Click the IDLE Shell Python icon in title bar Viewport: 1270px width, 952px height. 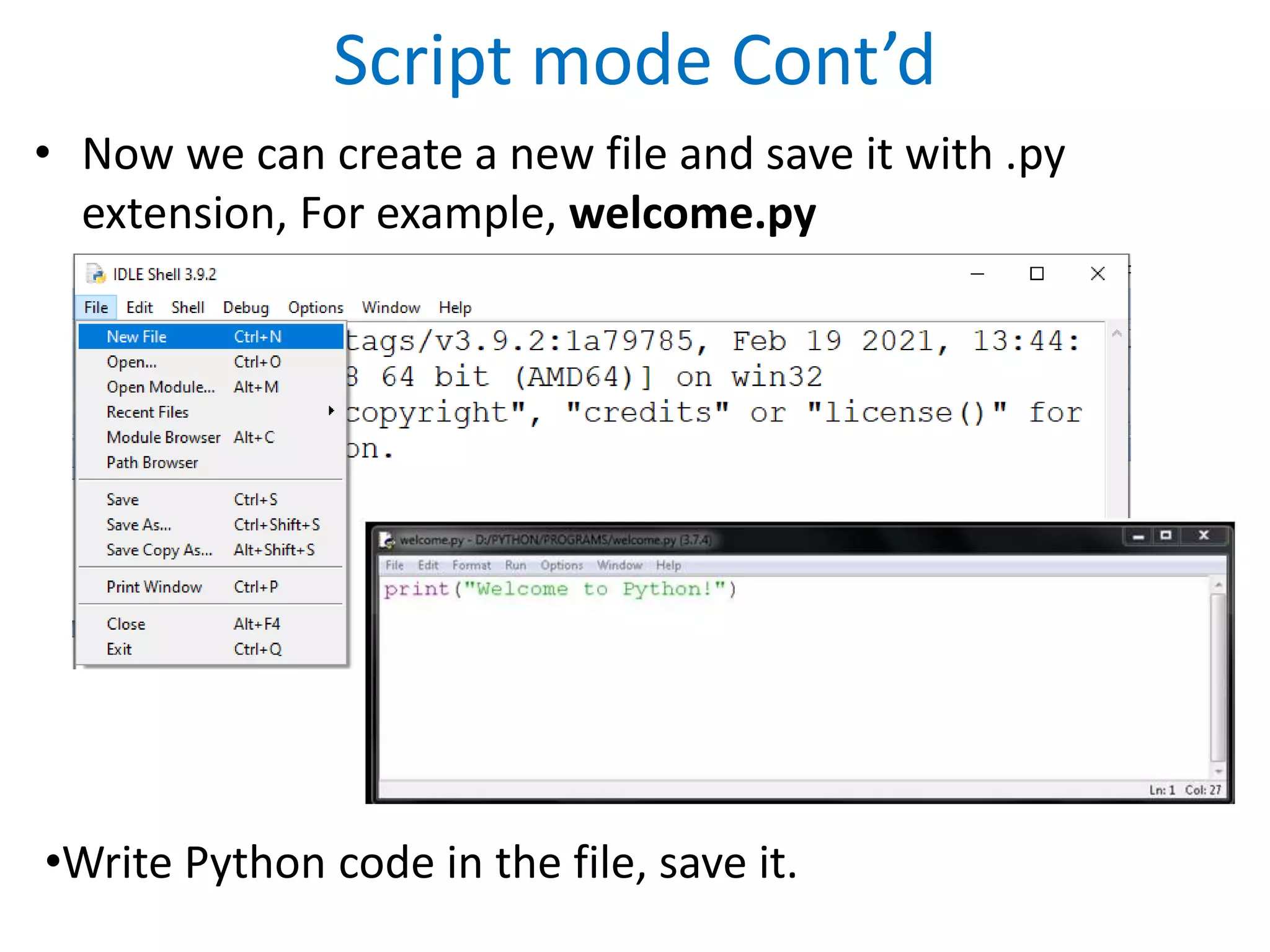point(96,274)
